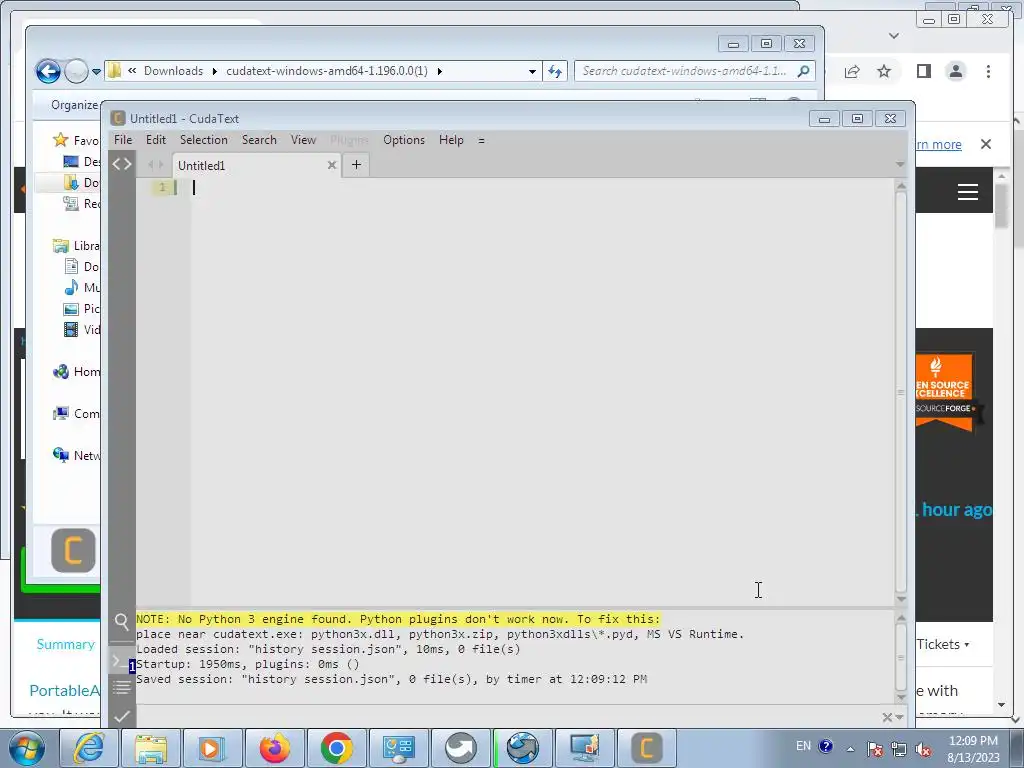The height and width of the screenshot is (768, 1024).
Task: Click cudatext-windows-amd64 folder in address bar
Action: pos(327,71)
